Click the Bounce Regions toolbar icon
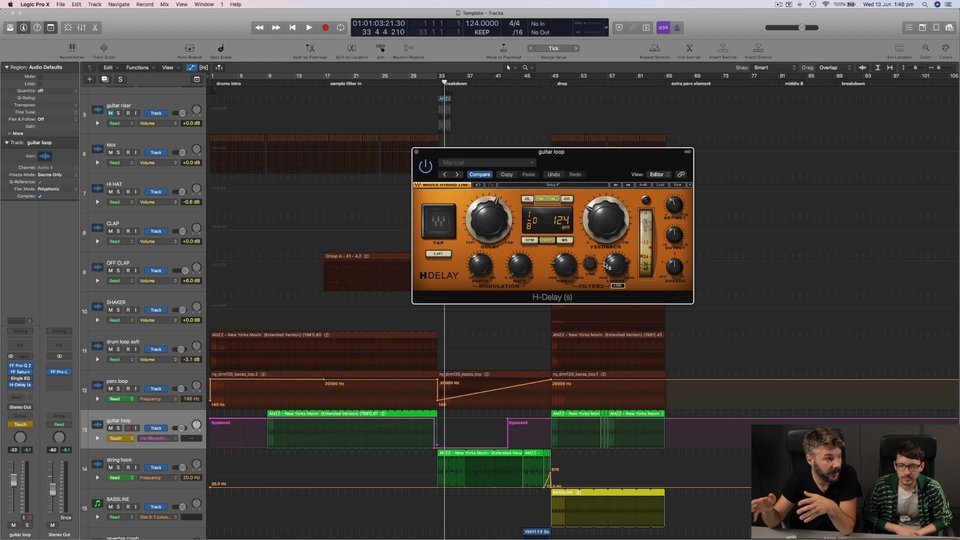Viewport: 960px width, 540px height. [408, 48]
